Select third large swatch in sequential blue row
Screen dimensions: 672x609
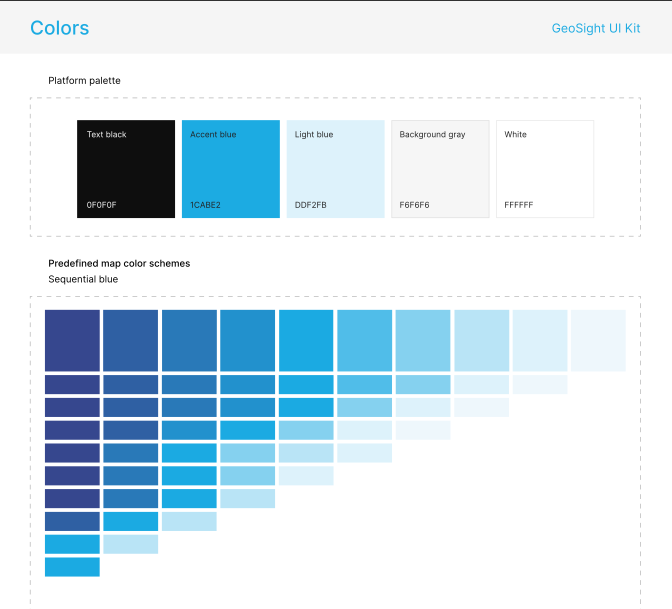tap(189, 341)
